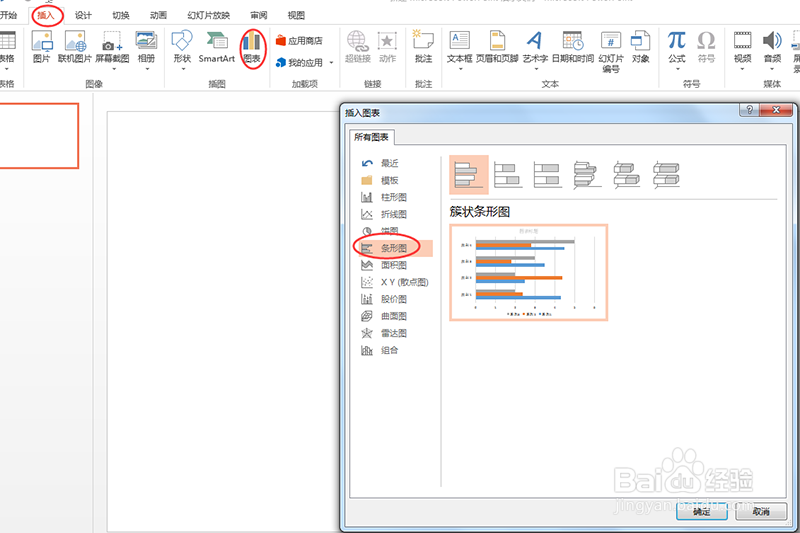Open 页眉和页脚 header and footer
Screen dimensions: 800x533
point(497,47)
